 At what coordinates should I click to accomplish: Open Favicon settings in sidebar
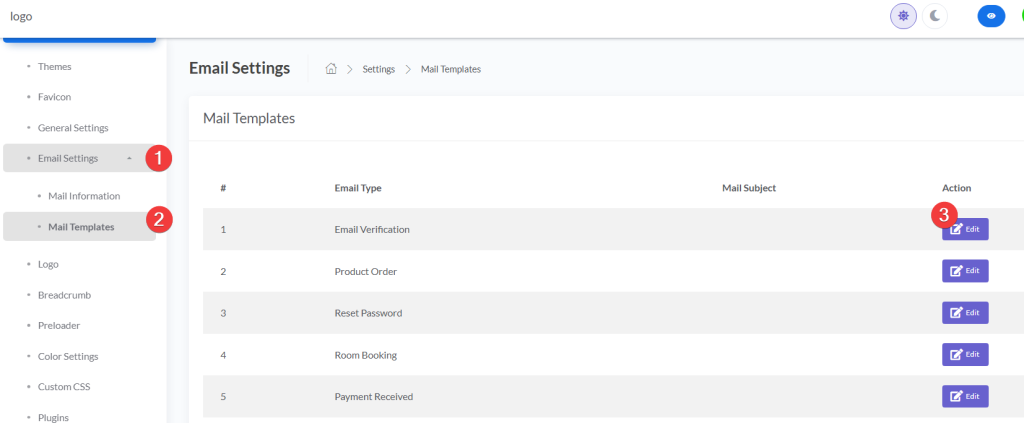[x=54, y=97]
